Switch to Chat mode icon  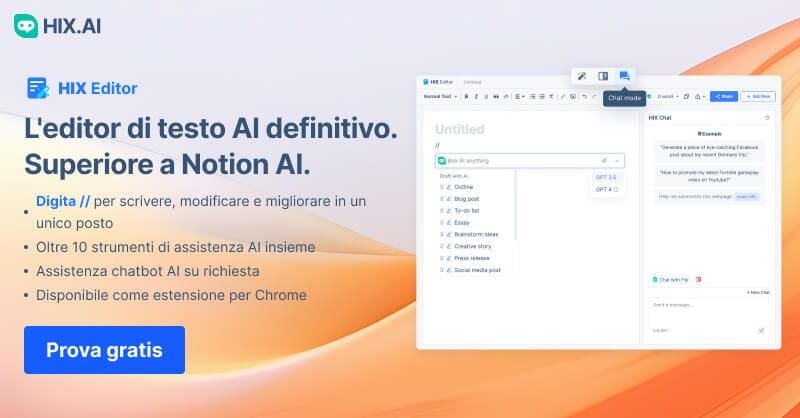[624, 76]
